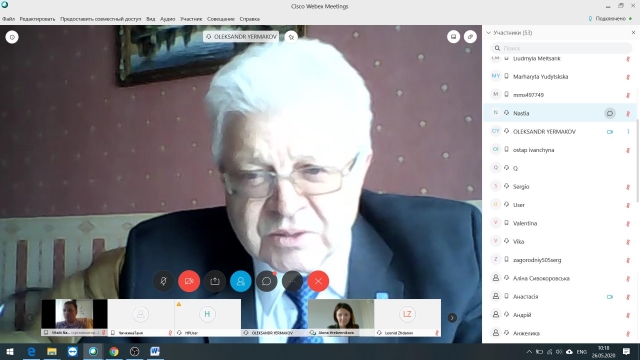Screen dimensions: 640x360
Task: Click the meeting info icon at top left of video
Action: point(12,37)
